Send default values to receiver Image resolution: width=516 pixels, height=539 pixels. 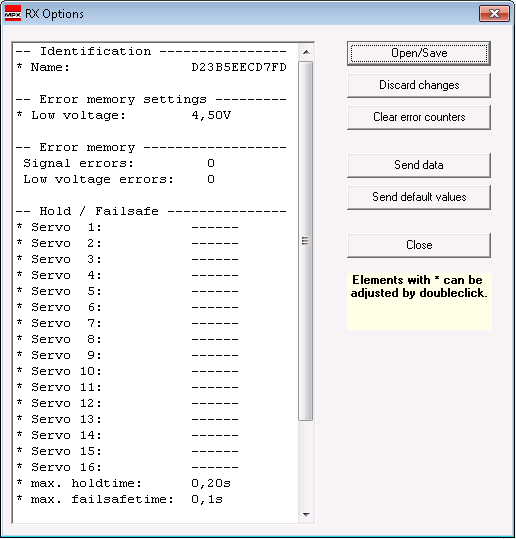click(x=419, y=197)
